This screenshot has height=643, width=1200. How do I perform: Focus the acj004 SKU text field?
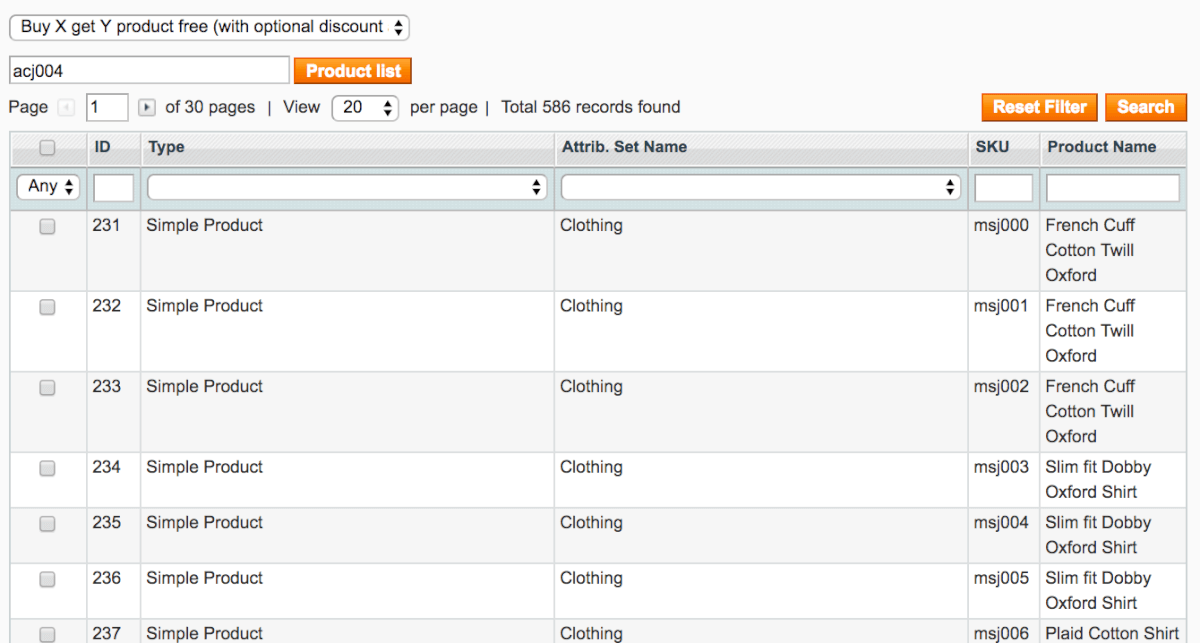[149, 71]
